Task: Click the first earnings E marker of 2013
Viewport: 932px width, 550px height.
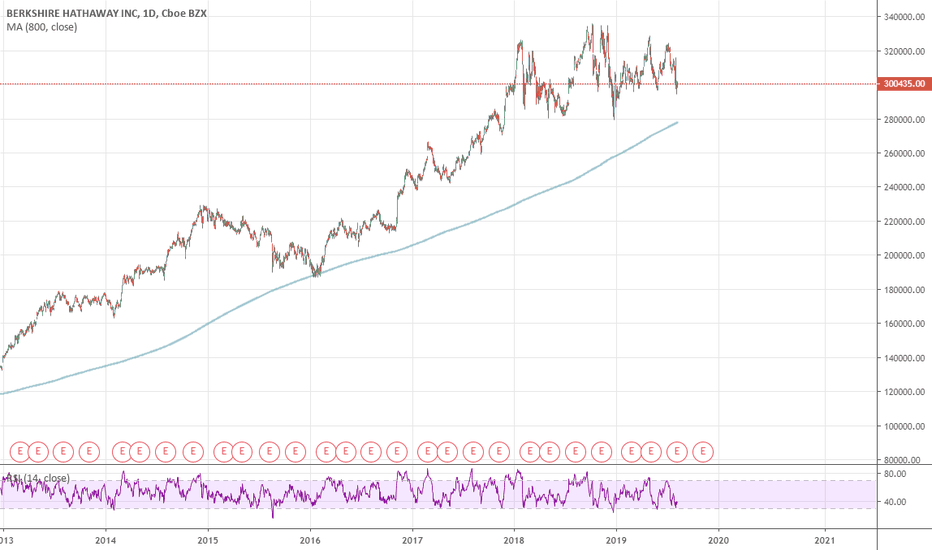Action: point(20,452)
